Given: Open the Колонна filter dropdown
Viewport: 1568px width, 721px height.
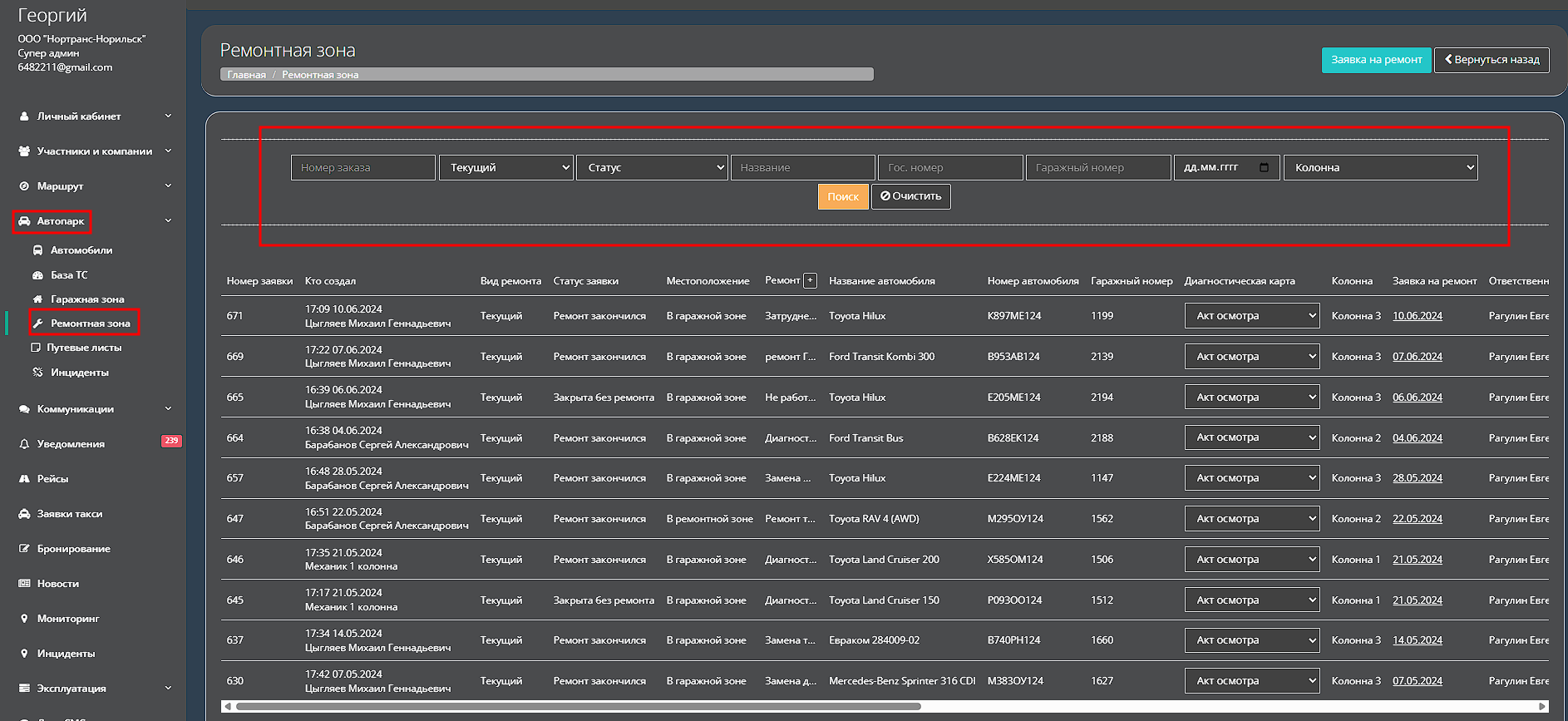Looking at the screenshot, I should 1380,167.
